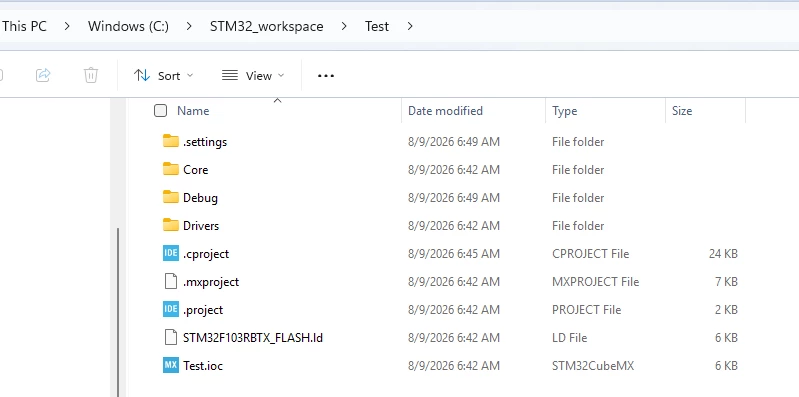Click the Delete trash can icon

pyautogui.click(x=91, y=75)
